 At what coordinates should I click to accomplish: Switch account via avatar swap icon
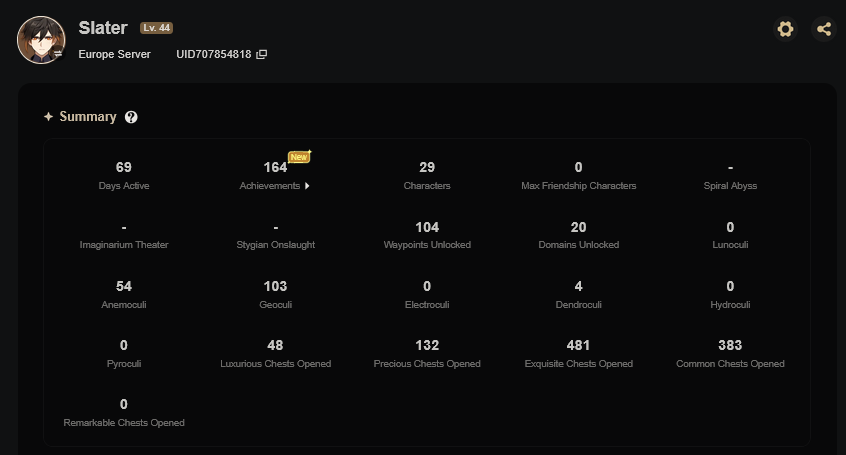58,53
